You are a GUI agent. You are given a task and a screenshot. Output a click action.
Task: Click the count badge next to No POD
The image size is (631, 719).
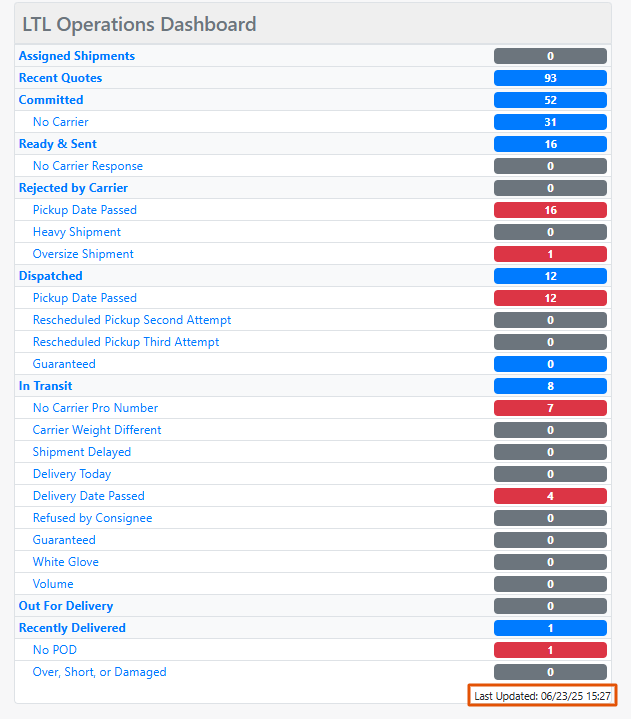[550, 650]
